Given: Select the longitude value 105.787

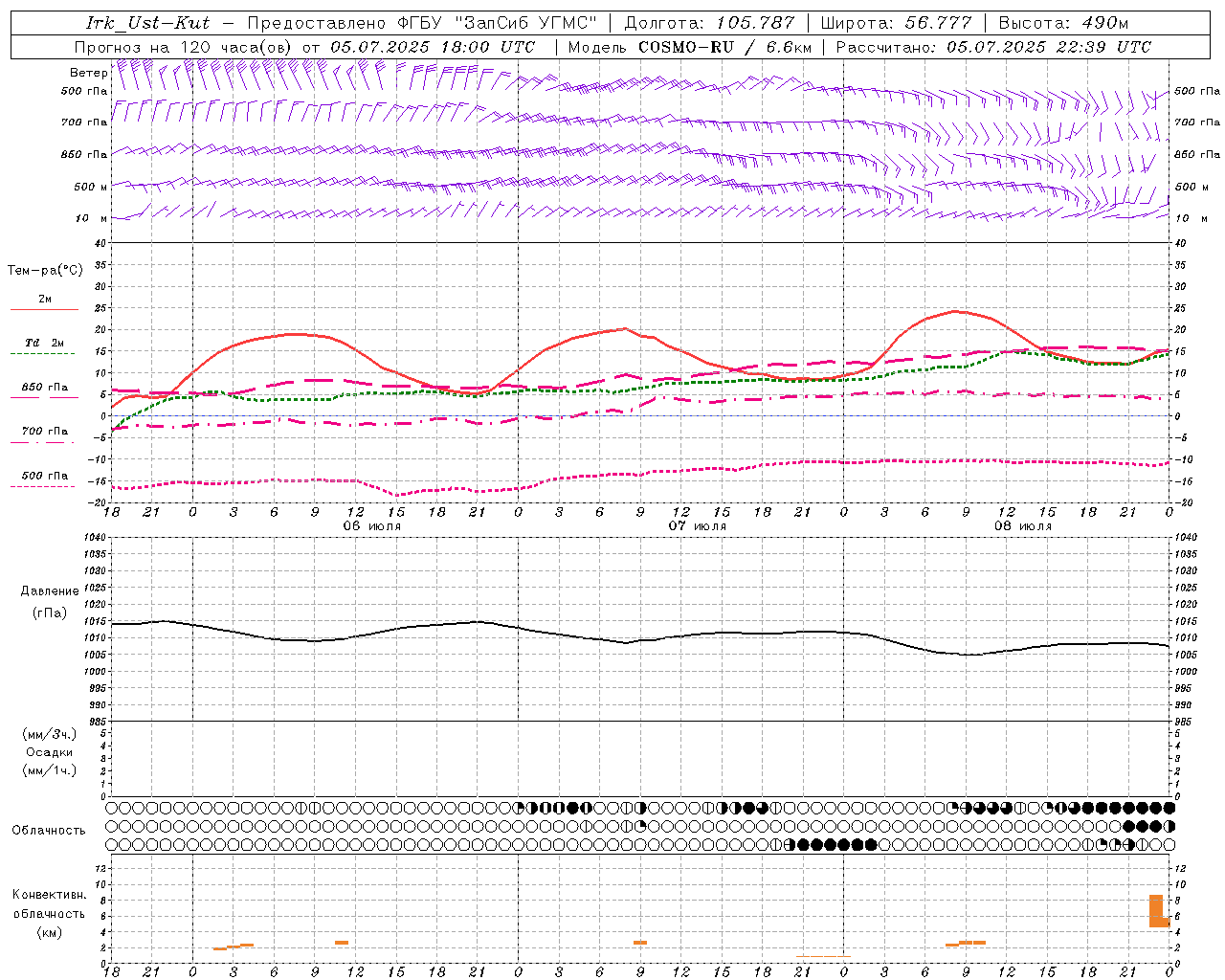Looking at the screenshot, I should tap(755, 23).
